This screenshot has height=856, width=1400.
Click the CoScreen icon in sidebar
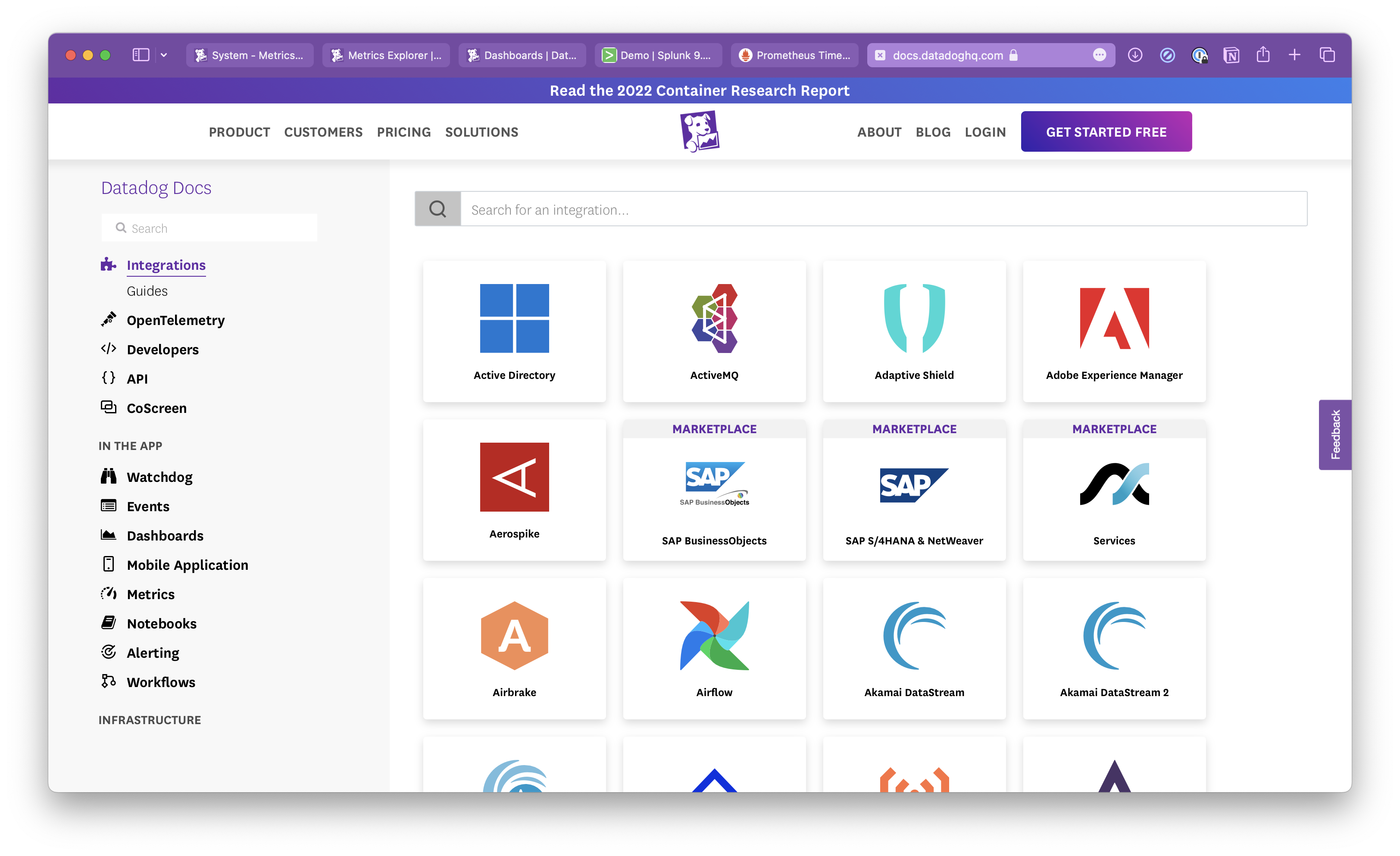[109, 408]
